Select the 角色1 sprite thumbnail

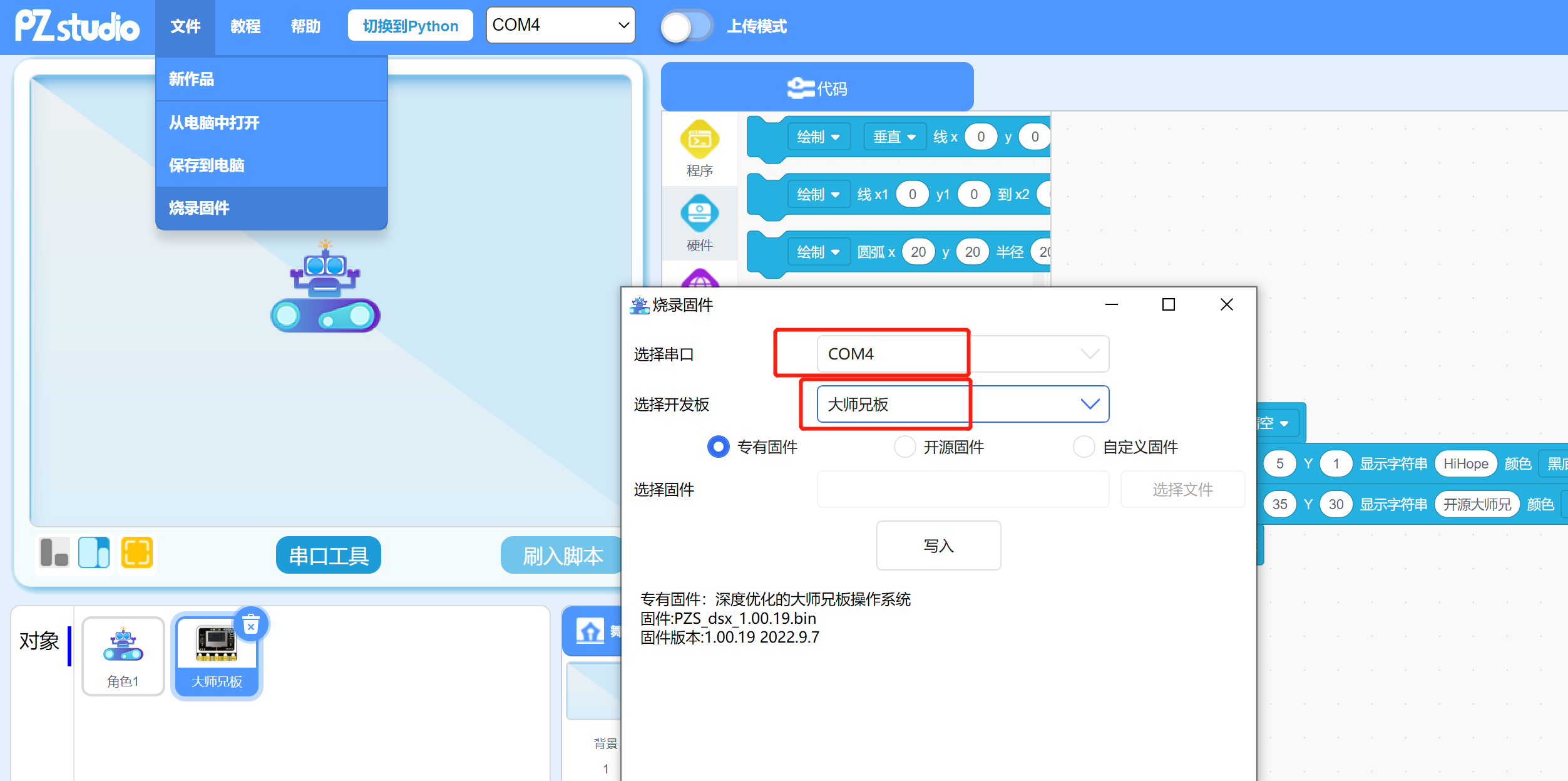[x=123, y=656]
